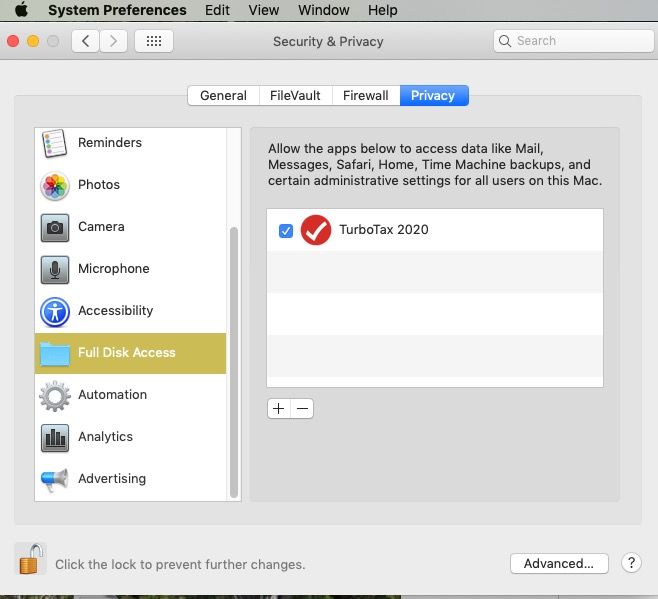
Task: Select the Camera label in the list
Action: (101, 227)
